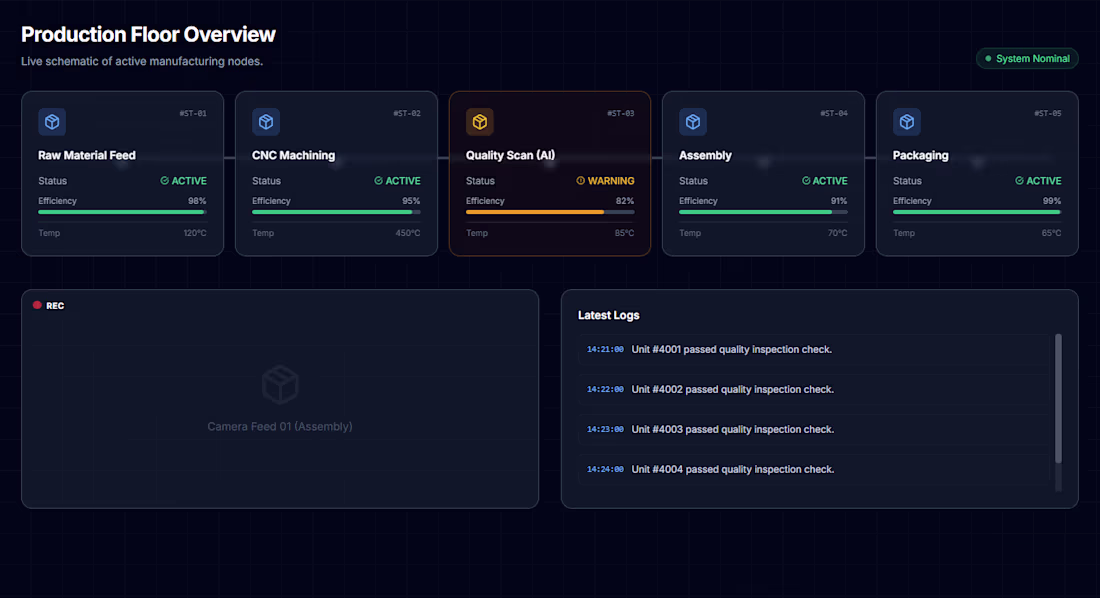This screenshot has height=598, width=1100.
Task: Click the #ST-02 station ID label
Action: point(406,113)
